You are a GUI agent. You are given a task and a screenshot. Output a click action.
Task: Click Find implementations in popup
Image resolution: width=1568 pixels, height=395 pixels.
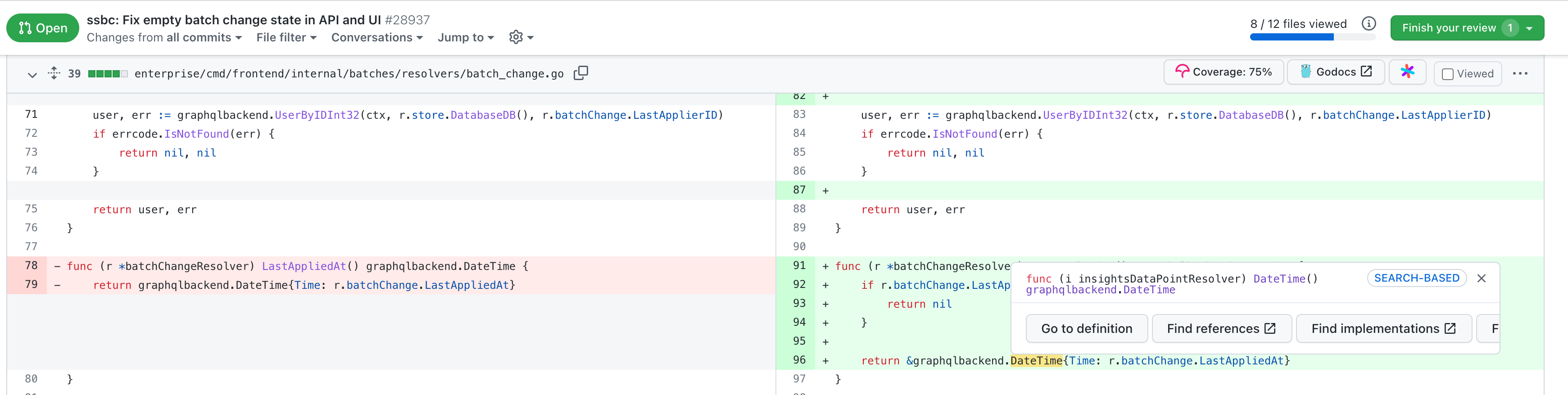point(1383,329)
